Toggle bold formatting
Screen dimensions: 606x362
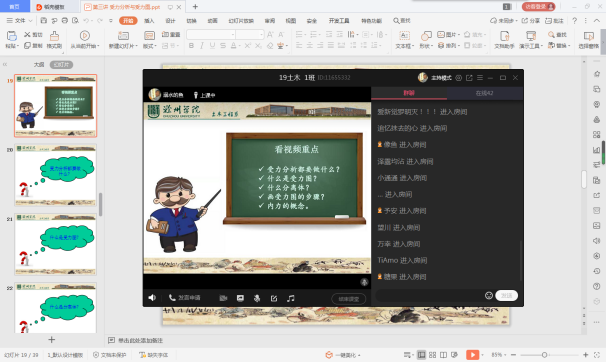pos(191,46)
